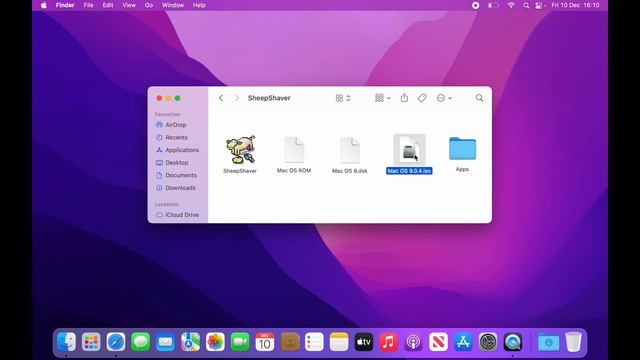Click the battery status icon

pos(493,5)
